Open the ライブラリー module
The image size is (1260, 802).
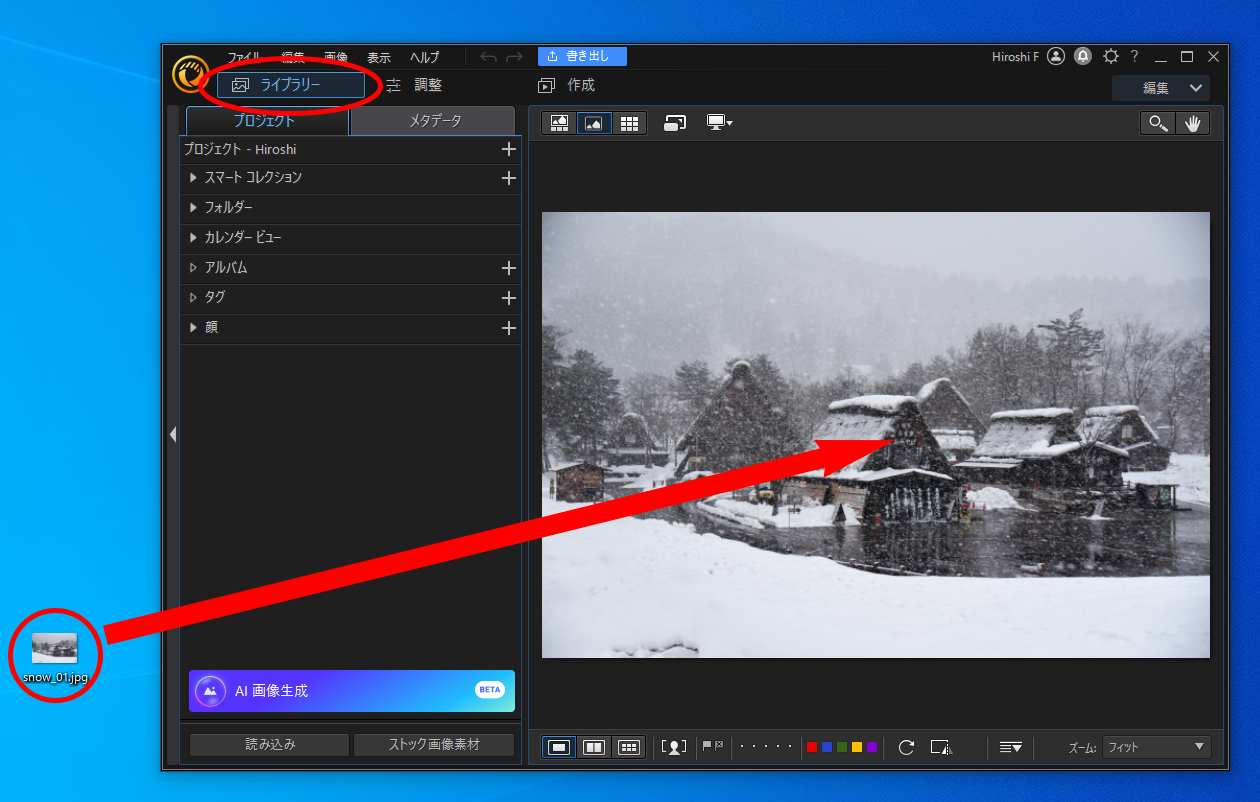(x=290, y=85)
